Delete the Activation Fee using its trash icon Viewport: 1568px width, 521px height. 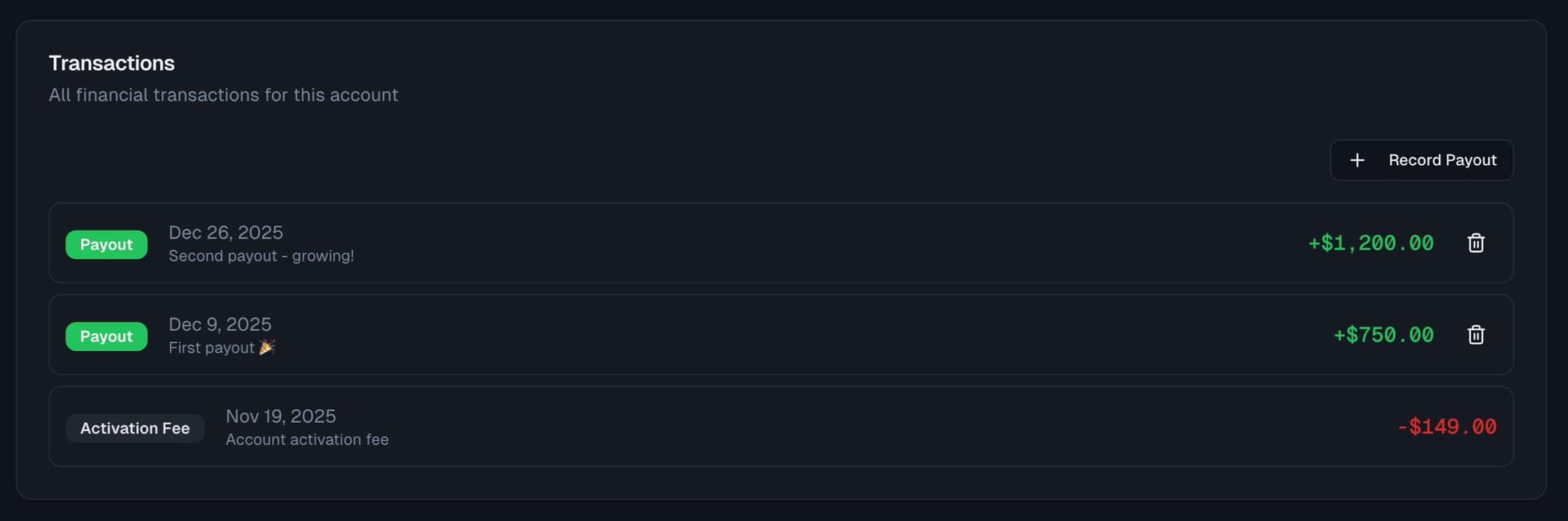click(1476, 426)
